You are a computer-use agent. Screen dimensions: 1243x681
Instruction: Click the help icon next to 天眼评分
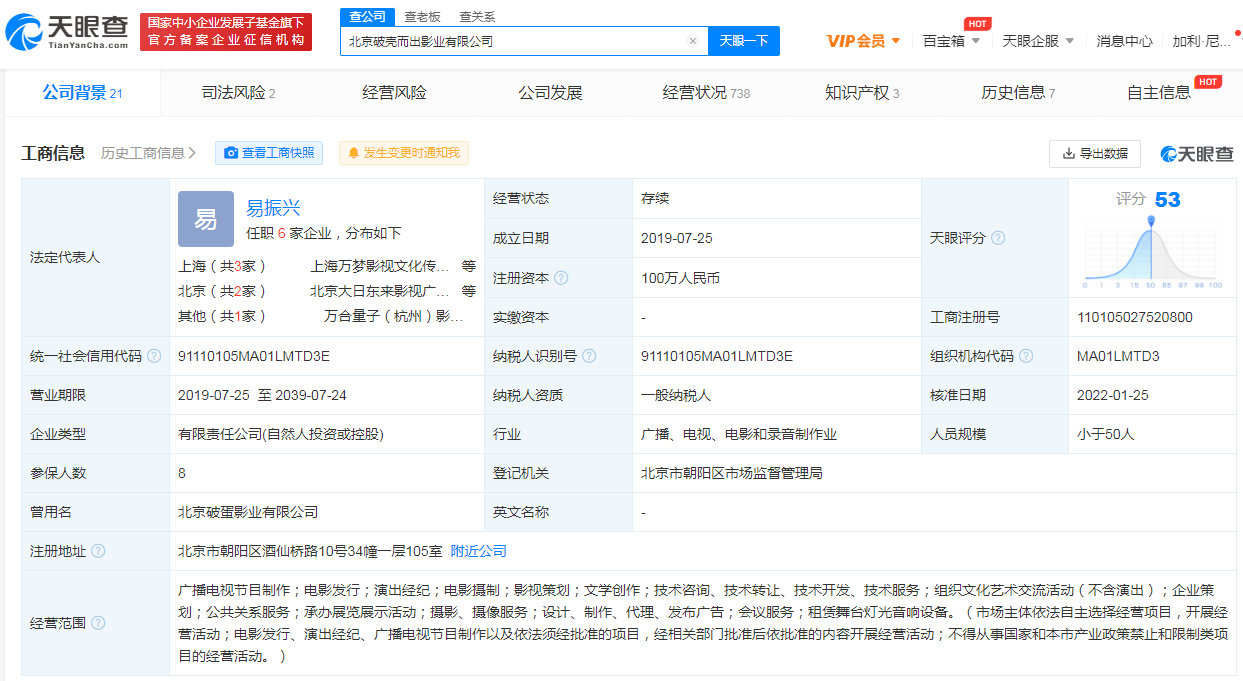point(997,238)
